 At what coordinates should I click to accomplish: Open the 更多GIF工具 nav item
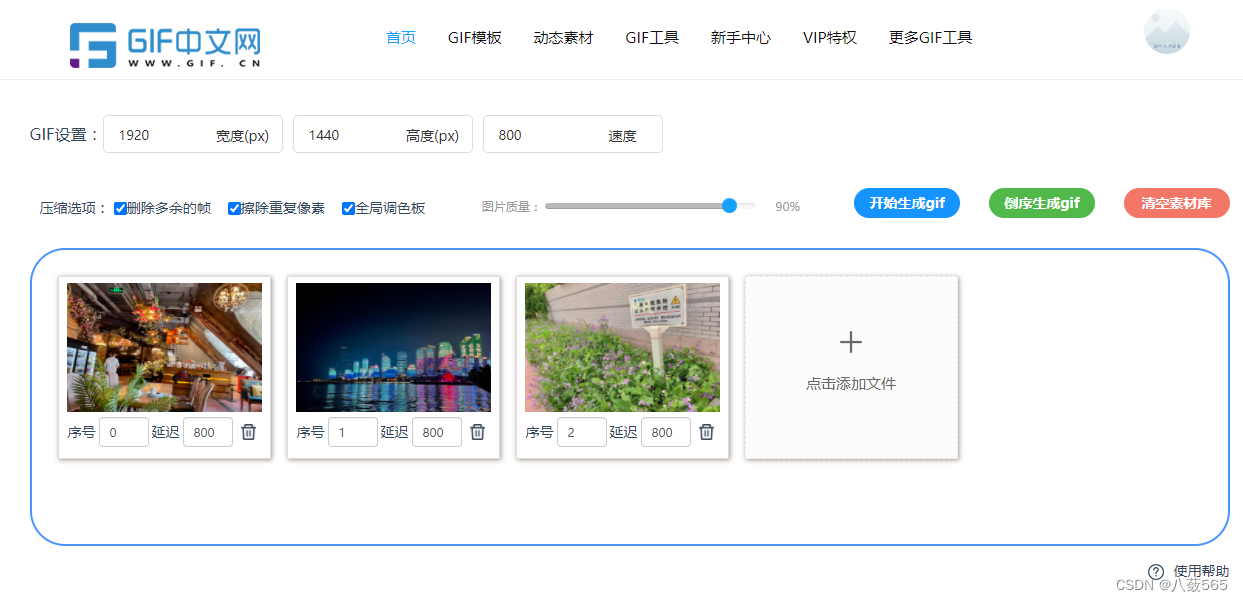(931, 38)
